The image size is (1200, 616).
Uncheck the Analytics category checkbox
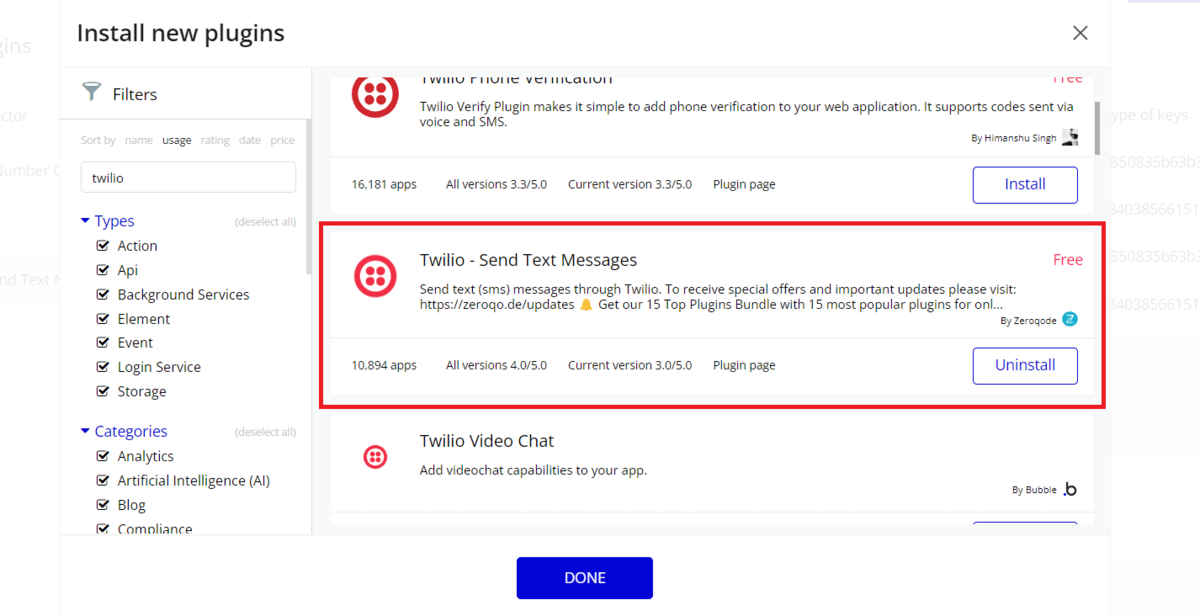(102, 456)
